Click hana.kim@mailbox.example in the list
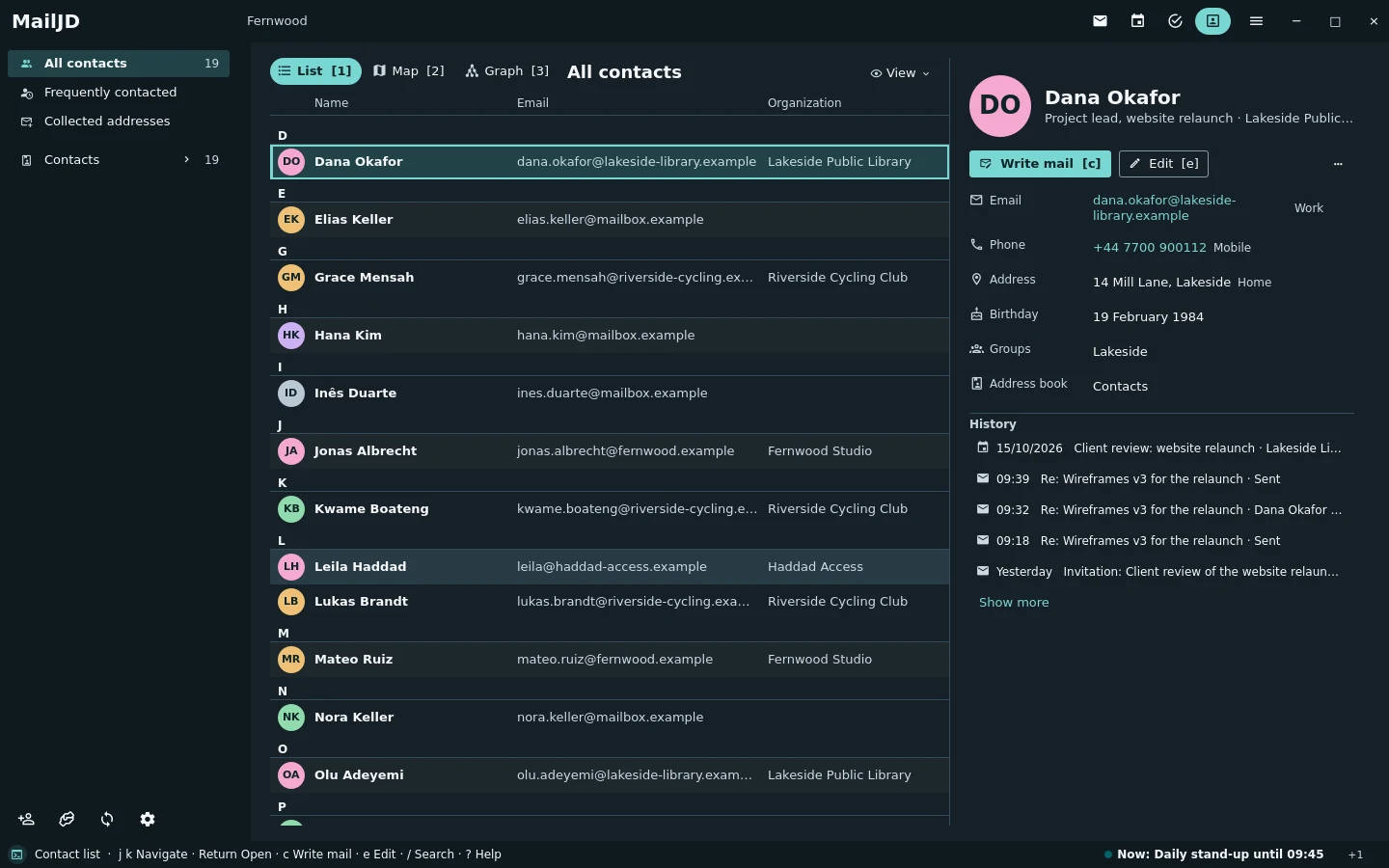The width and height of the screenshot is (1389, 868). tap(606, 336)
